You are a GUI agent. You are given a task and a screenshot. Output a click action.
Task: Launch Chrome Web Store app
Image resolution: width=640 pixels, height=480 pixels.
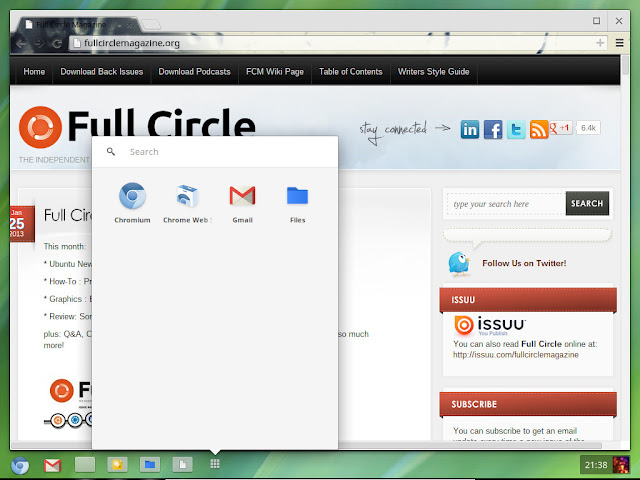click(x=187, y=203)
